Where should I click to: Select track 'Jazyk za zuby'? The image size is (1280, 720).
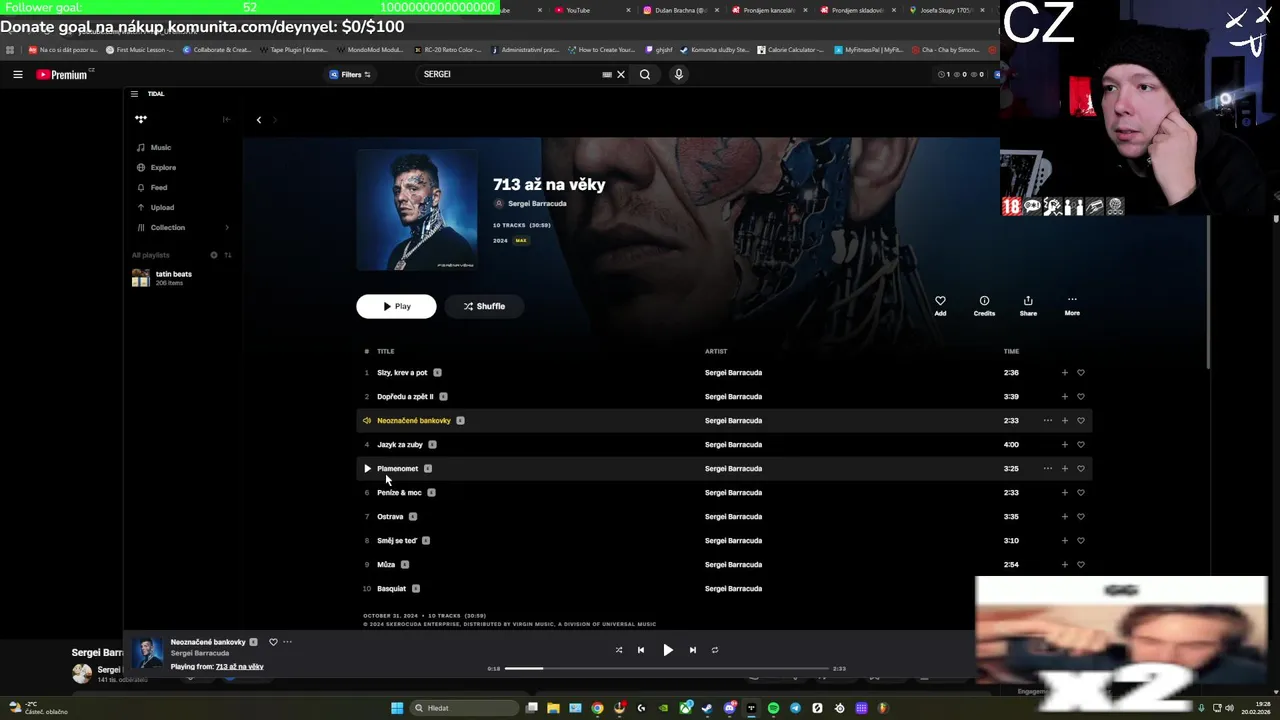[400, 444]
